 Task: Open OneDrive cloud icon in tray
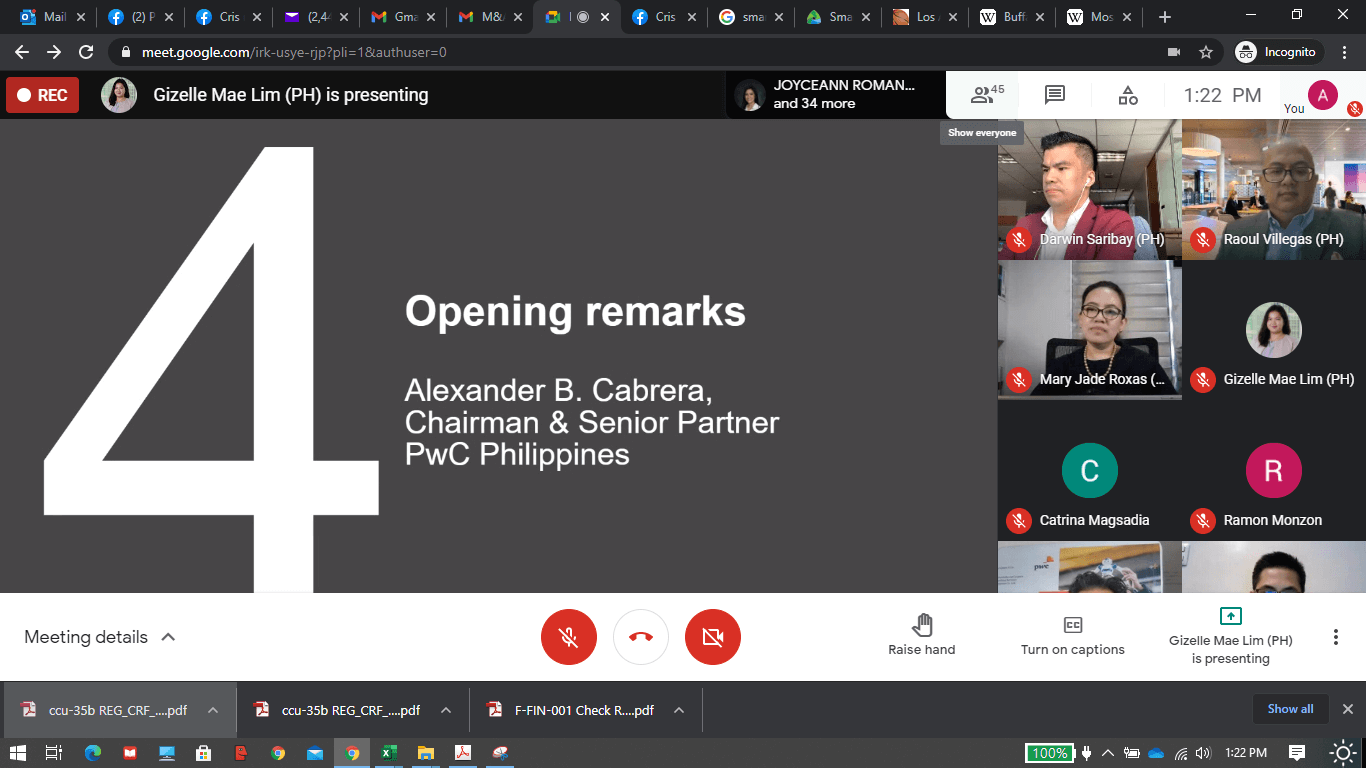[1156, 753]
